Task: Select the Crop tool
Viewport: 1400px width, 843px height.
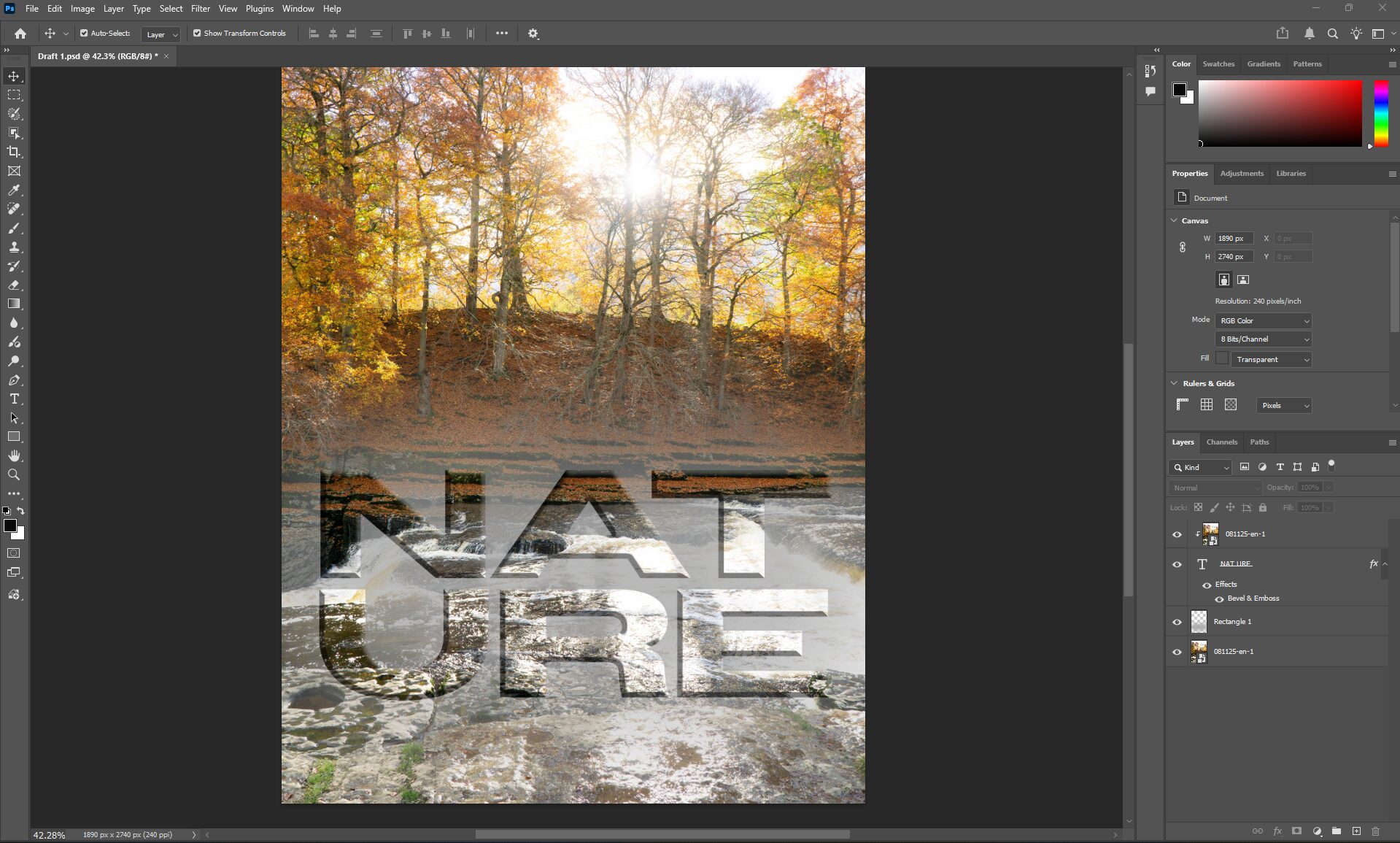Action: [x=14, y=152]
